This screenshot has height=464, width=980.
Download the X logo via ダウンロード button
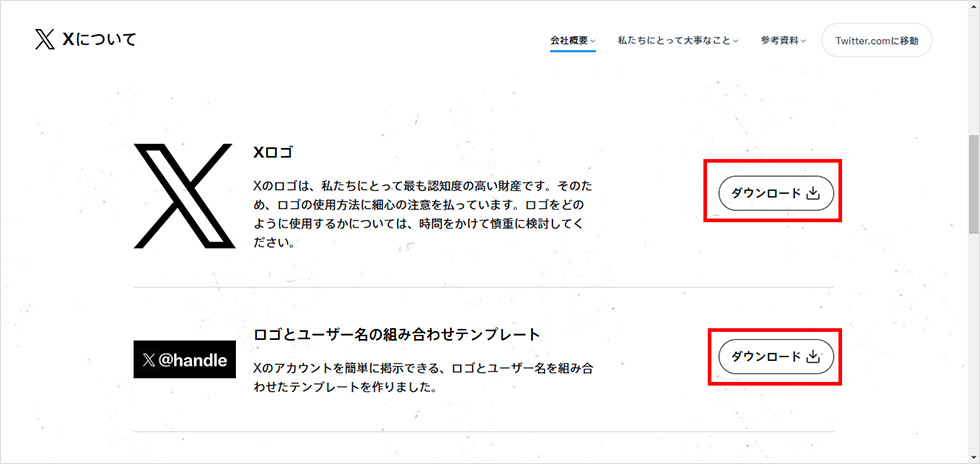pyautogui.click(x=776, y=193)
